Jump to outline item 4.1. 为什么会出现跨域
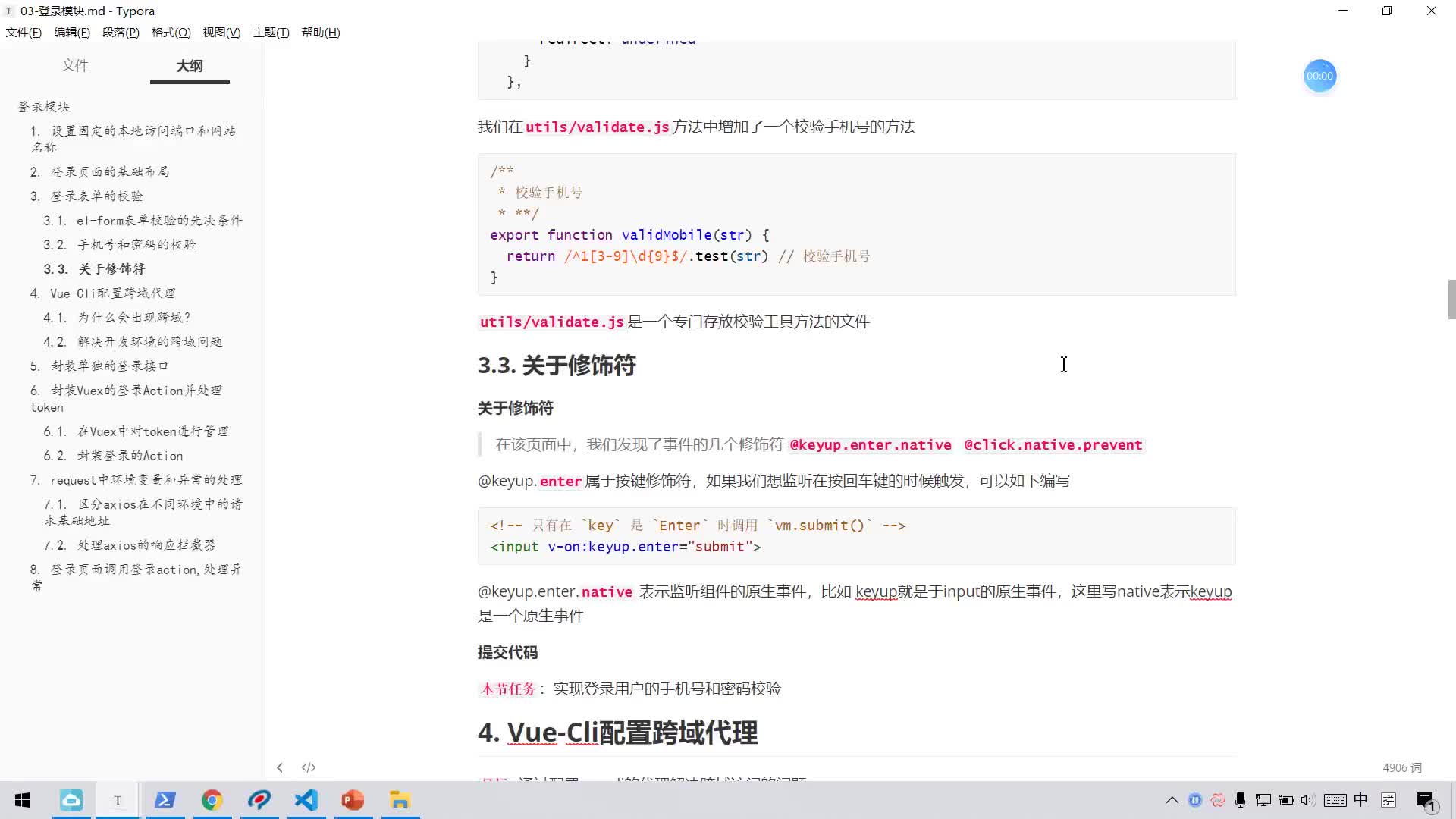Screen dimensions: 1456x819 [117, 318]
